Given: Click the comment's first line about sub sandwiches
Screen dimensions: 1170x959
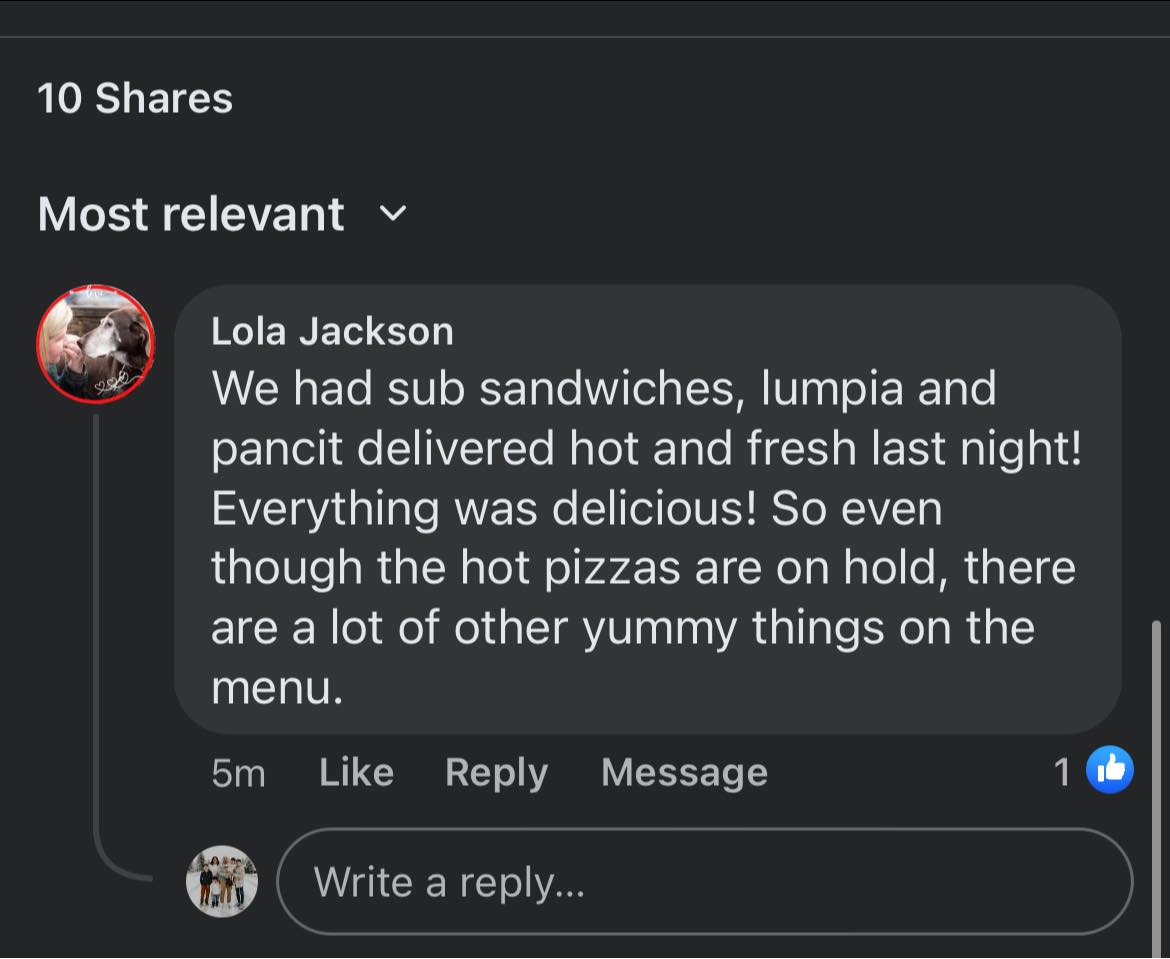Looking at the screenshot, I should [x=604, y=389].
